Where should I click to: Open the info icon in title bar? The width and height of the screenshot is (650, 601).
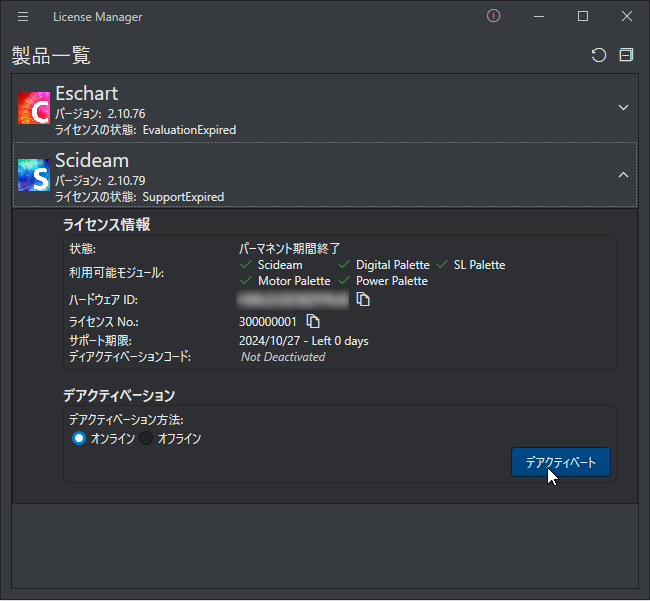(493, 16)
